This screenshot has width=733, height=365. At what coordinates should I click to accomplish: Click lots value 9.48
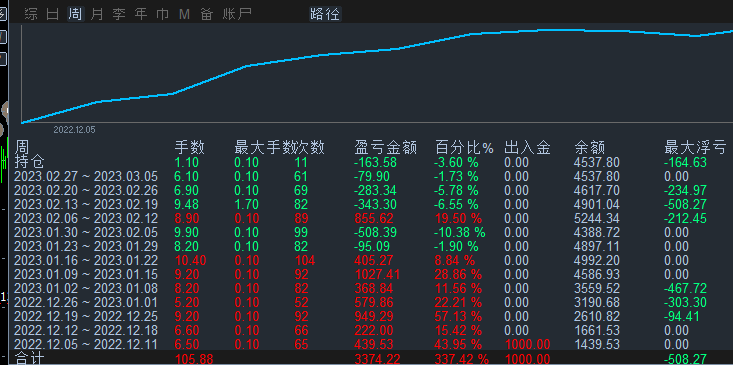pyautogui.click(x=187, y=204)
